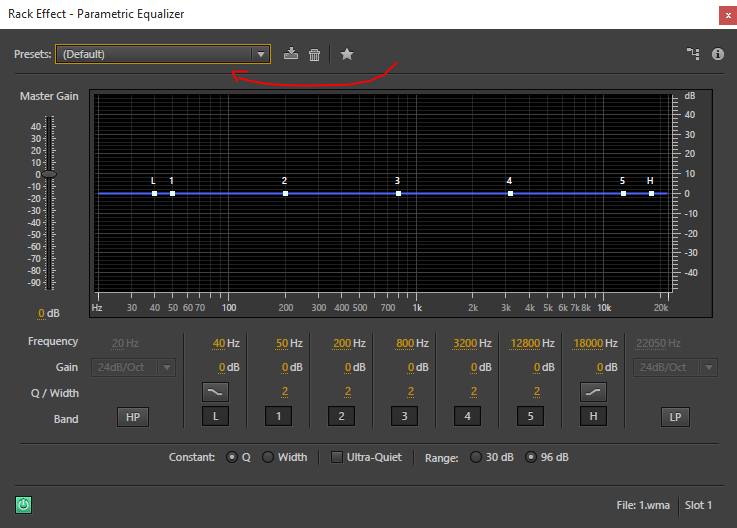The height and width of the screenshot is (528, 737).
Task: Select Constant Q radio button
Action: (232, 457)
